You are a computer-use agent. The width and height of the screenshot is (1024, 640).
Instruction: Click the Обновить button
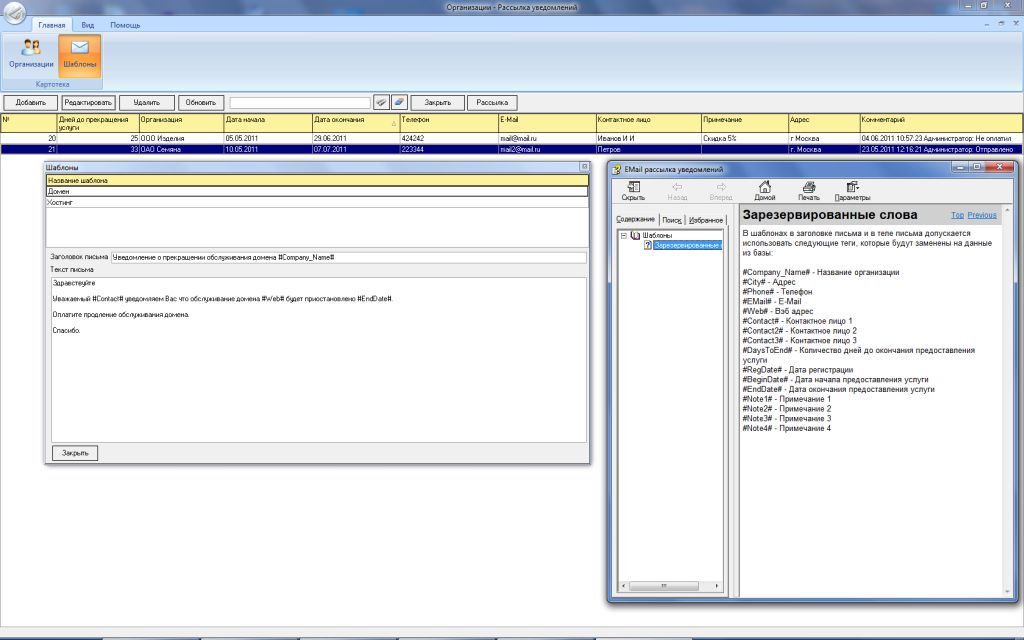200,103
